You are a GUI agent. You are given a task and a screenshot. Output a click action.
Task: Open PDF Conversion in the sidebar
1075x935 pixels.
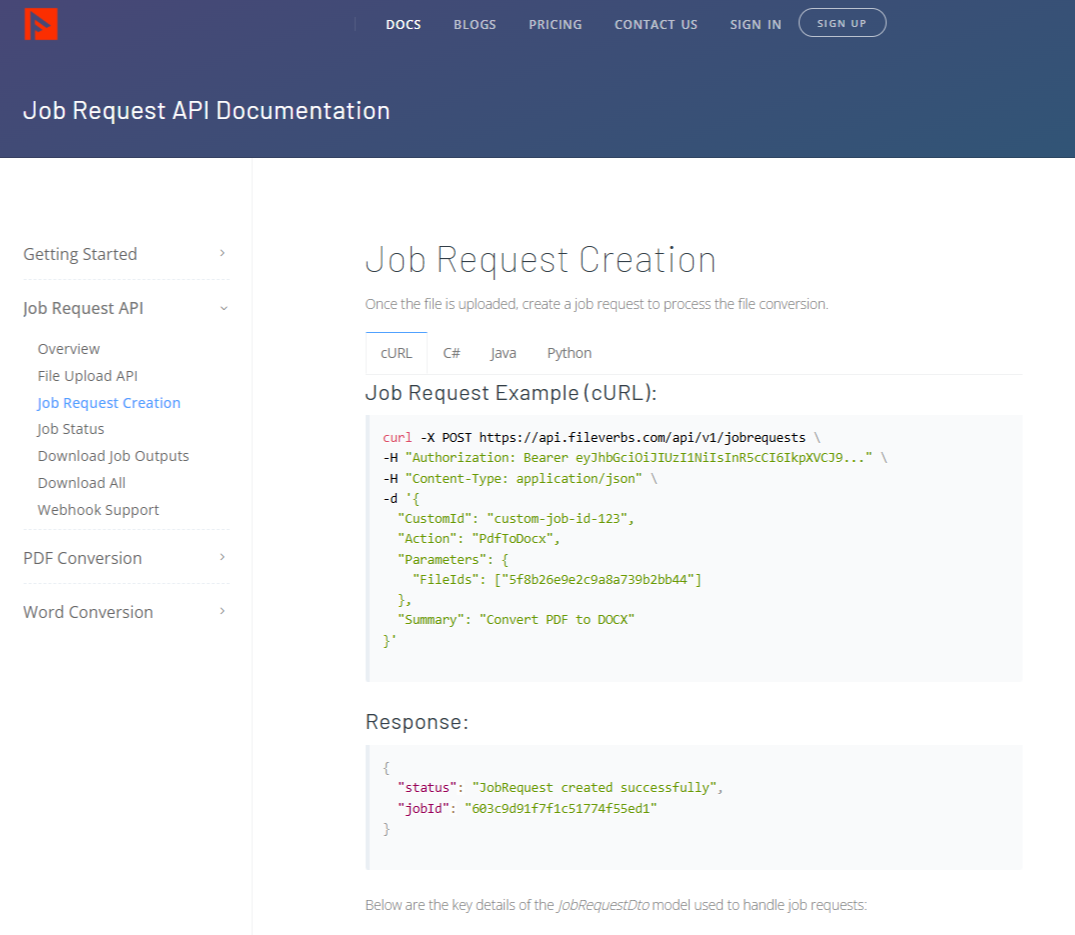pyautogui.click(x=82, y=558)
